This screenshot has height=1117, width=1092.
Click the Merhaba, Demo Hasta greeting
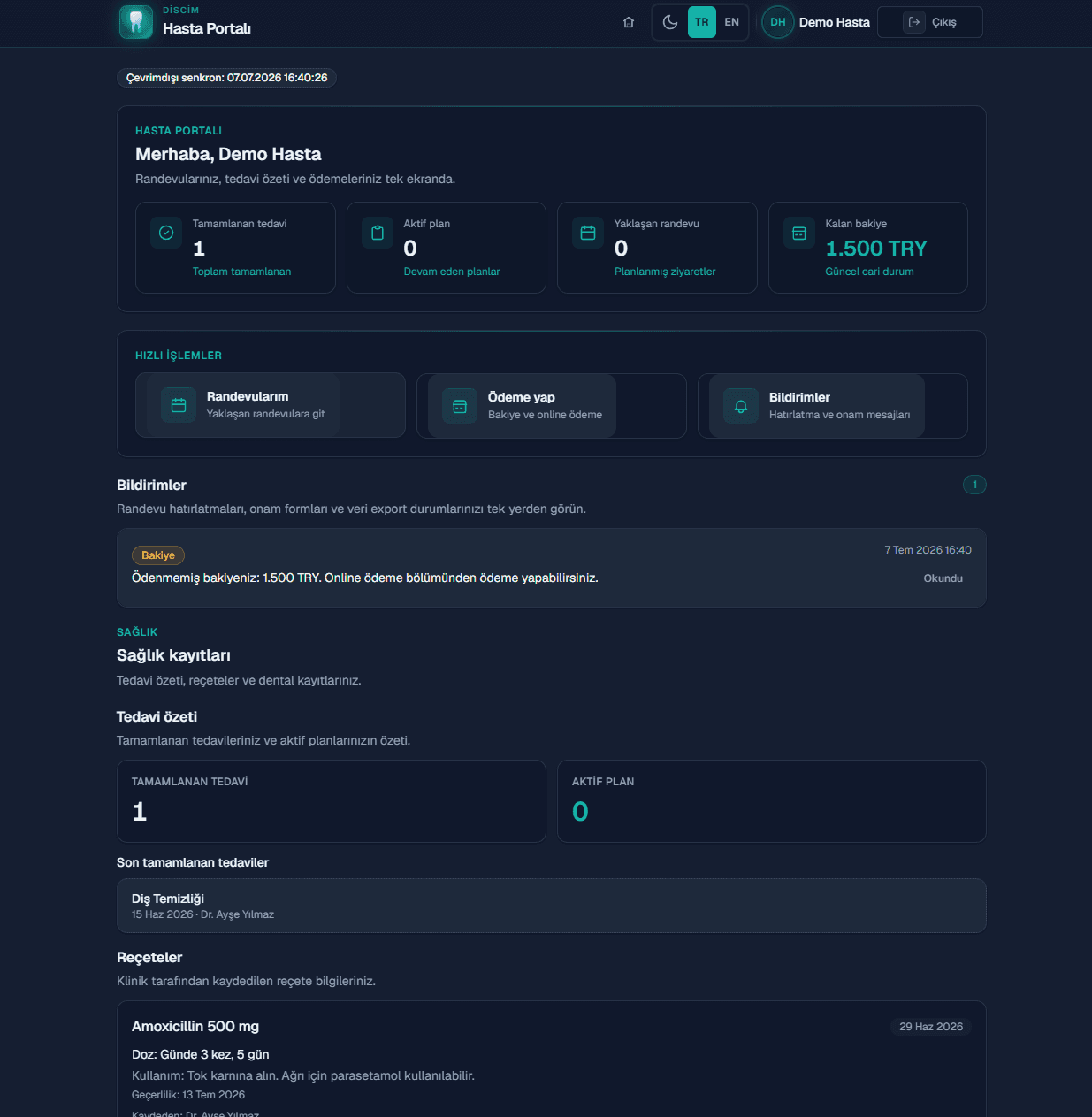coord(228,154)
